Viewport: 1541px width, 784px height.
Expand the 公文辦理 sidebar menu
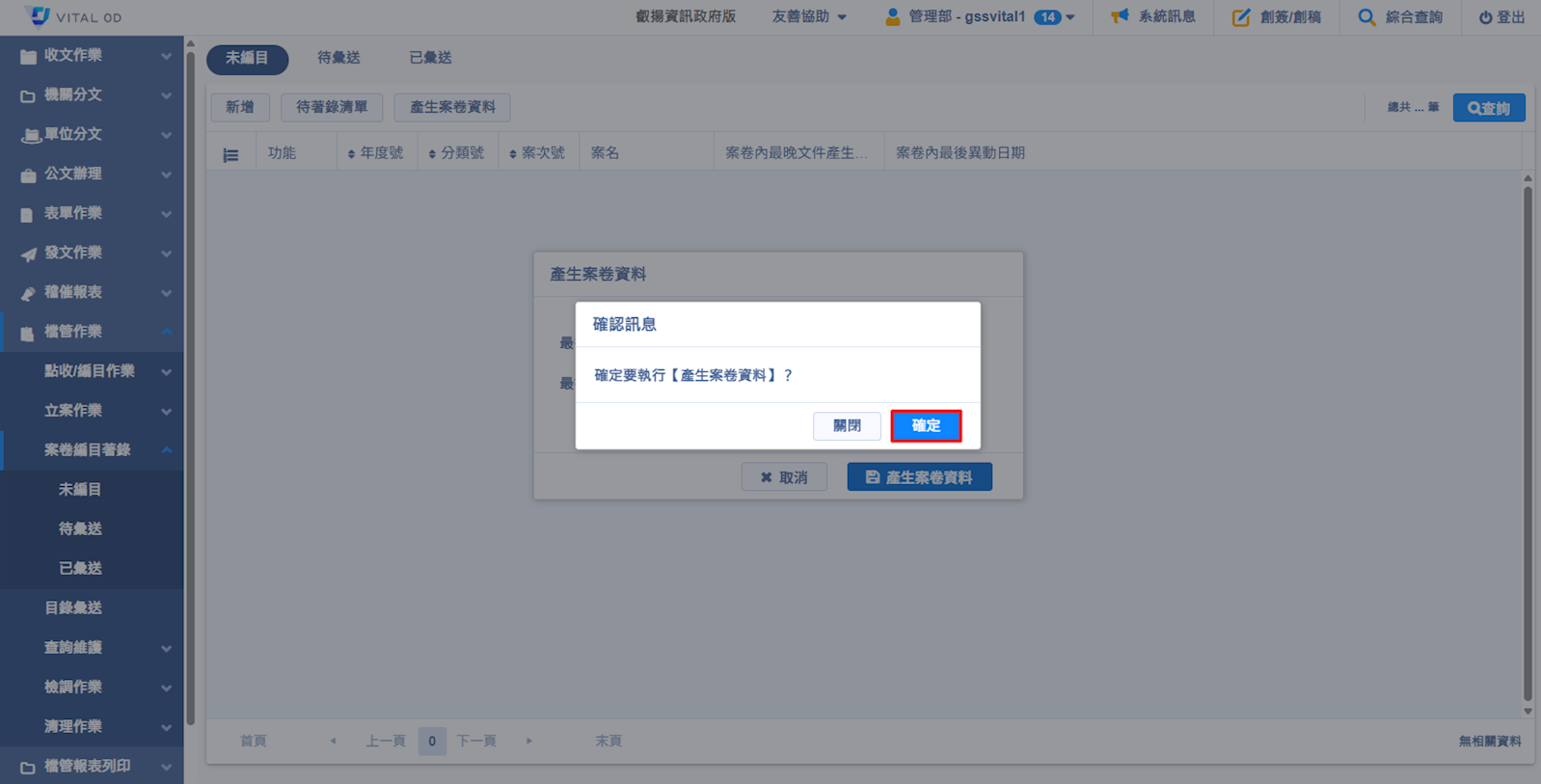(x=92, y=174)
